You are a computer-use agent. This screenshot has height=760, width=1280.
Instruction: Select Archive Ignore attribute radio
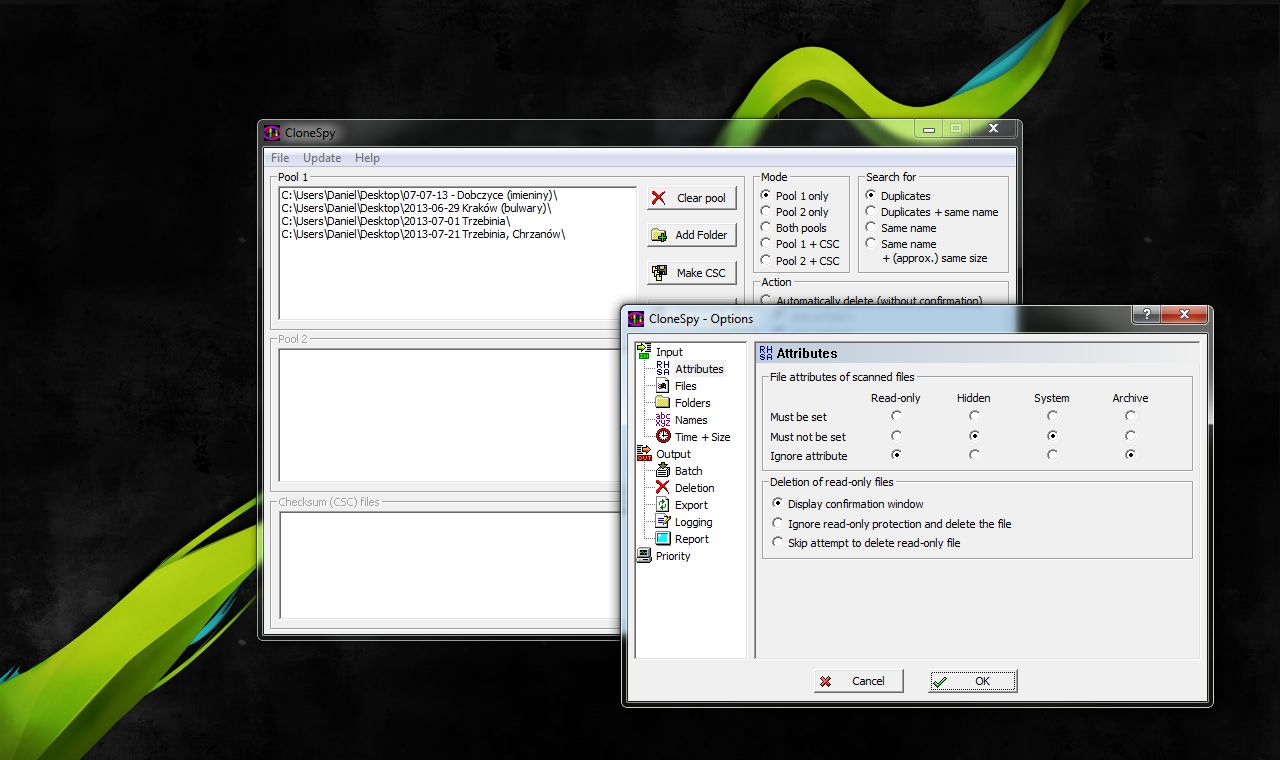point(1130,454)
